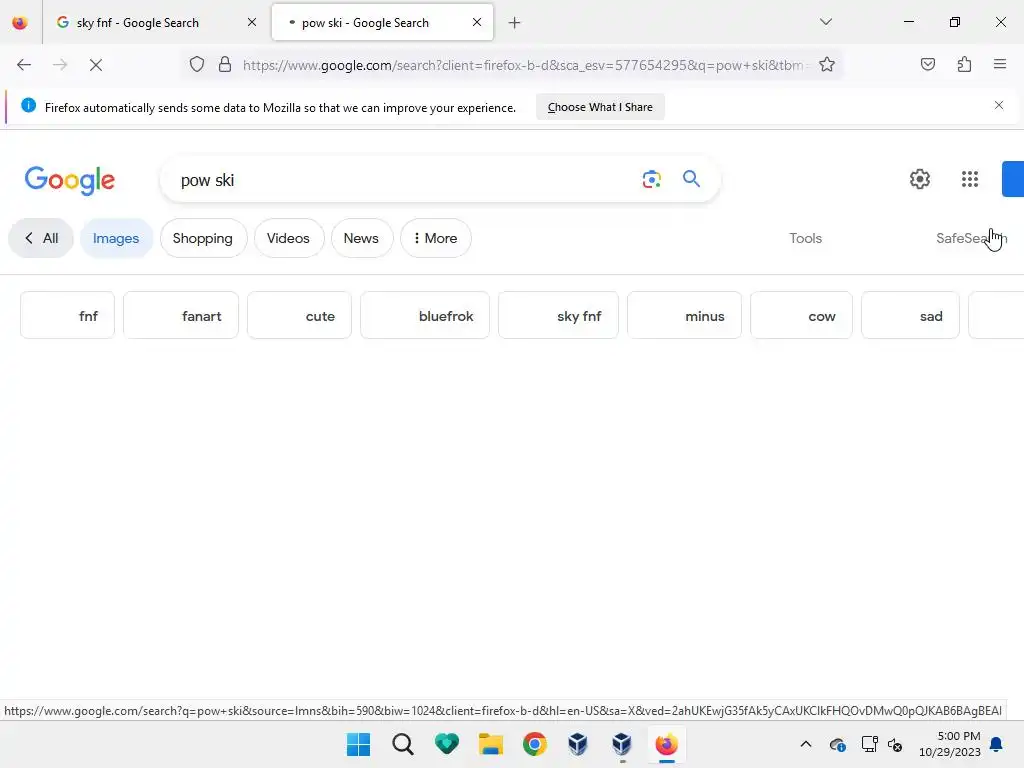Open the notifications bell
The image size is (1024, 768).
[997, 744]
